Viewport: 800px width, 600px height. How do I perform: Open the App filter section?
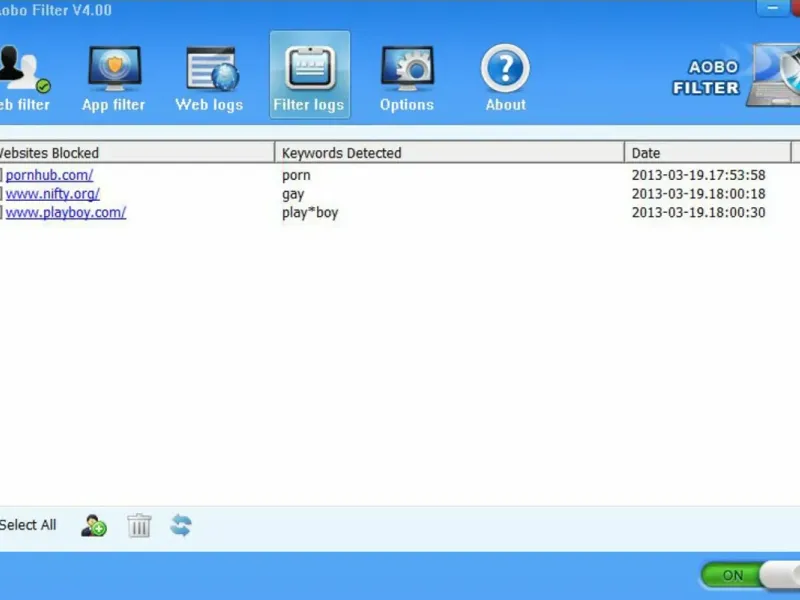[x=114, y=78]
